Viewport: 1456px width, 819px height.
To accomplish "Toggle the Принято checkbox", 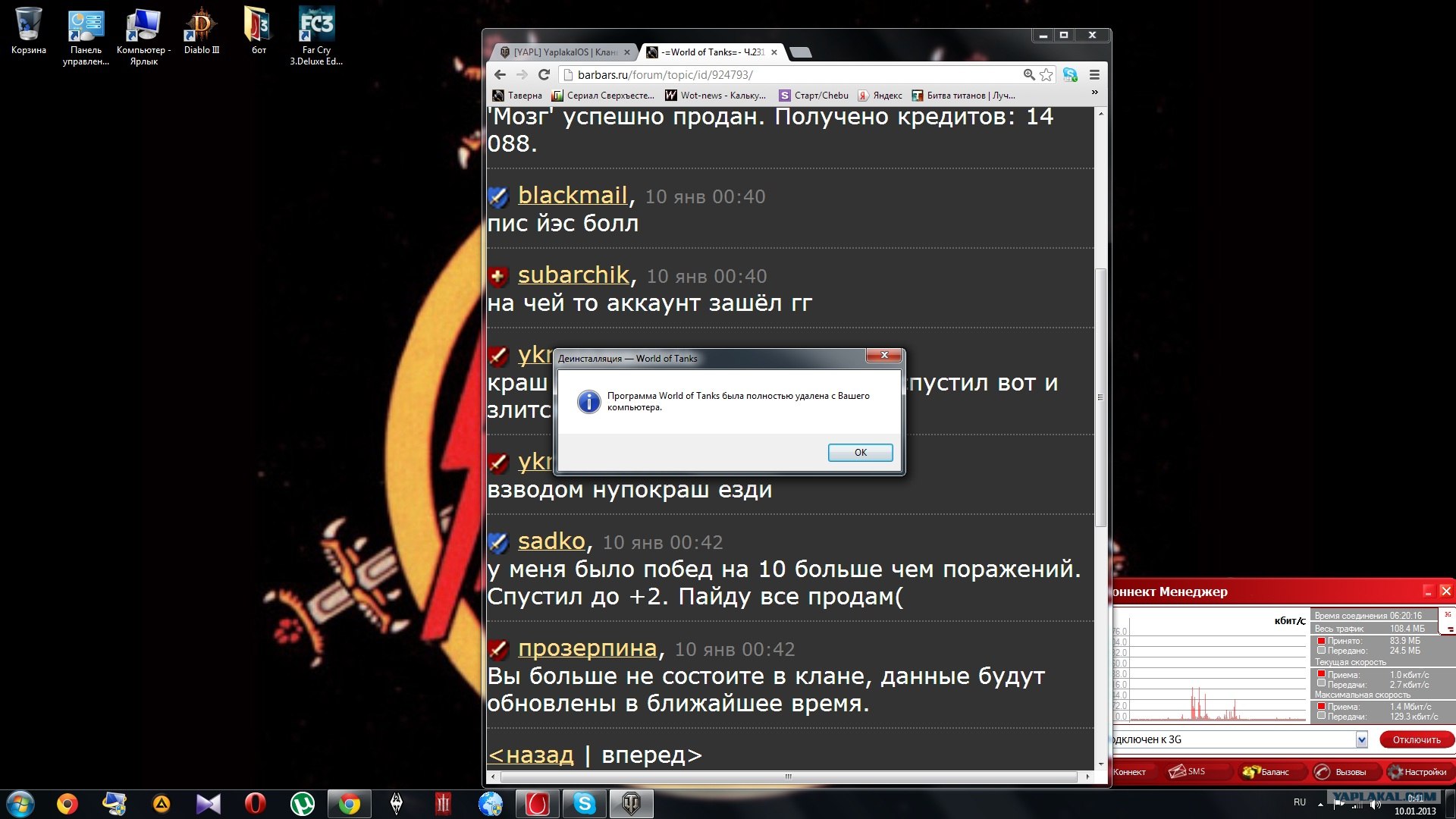I will pyautogui.click(x=1321, y=641).
